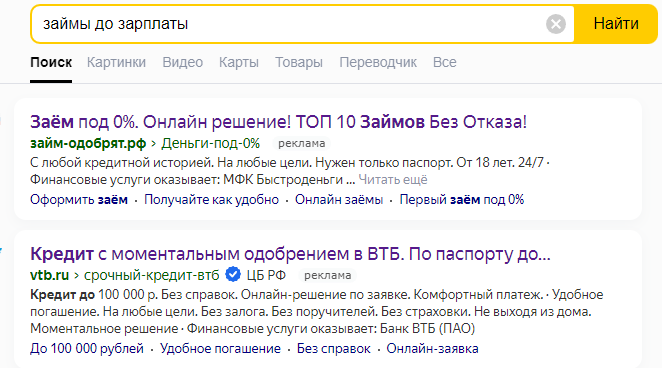Click the реклама label on the first ad
This screenshot has width=662, height=368.
301,143
